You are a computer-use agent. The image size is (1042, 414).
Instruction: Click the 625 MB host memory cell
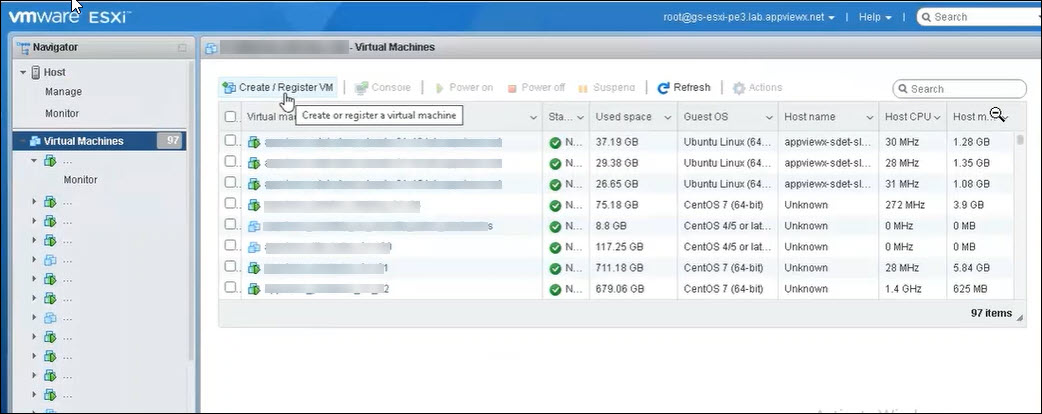point(970,289)
